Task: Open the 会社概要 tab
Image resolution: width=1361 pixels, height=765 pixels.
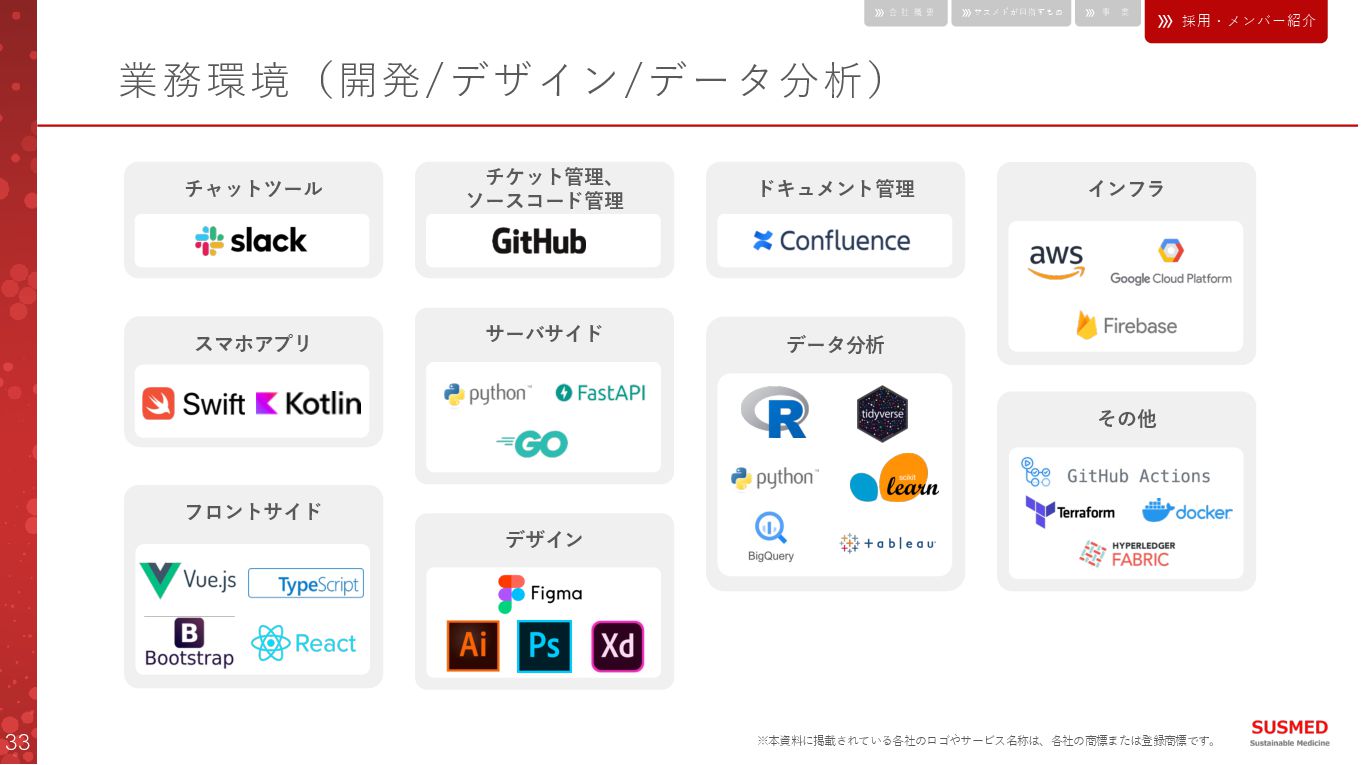Action: tap(906, 12)
